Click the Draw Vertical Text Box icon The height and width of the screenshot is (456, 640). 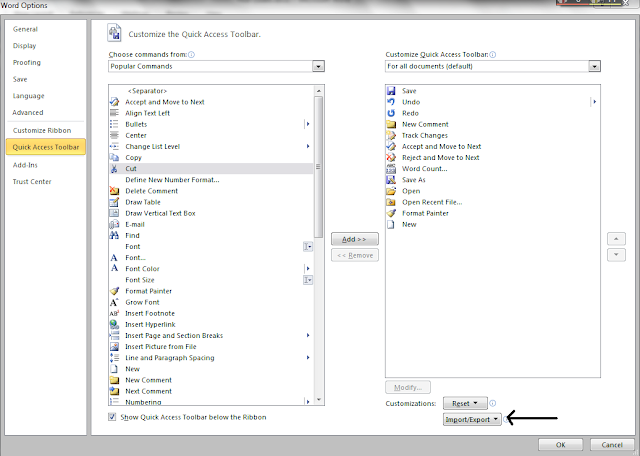coord(114,213)
